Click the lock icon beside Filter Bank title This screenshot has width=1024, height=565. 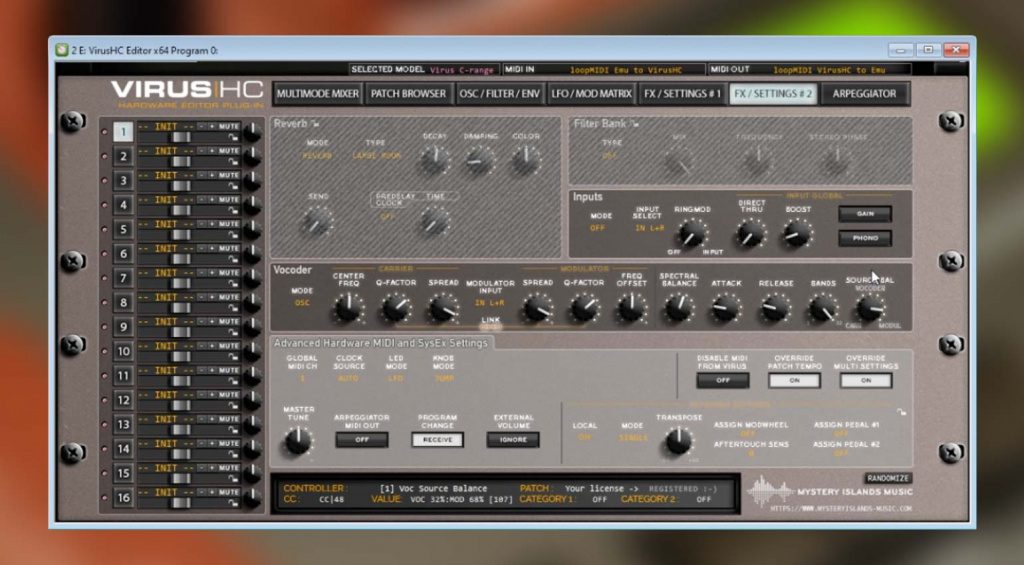click(634, 123)
